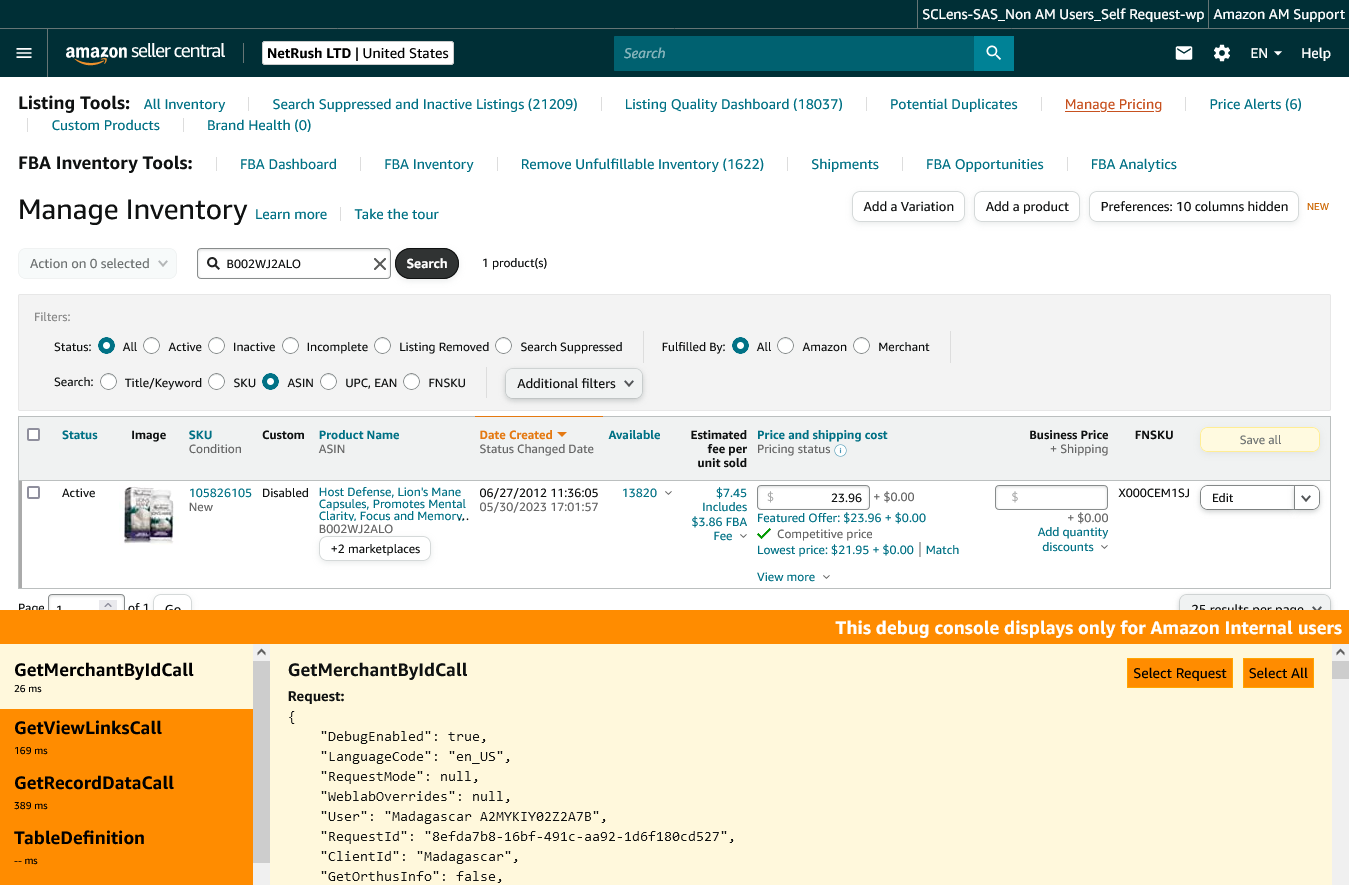The width and height of the screenshot is (1349, 885).
Task: Click the Business Price input field
Action: pyautogui.click(x=1051, y=497)
